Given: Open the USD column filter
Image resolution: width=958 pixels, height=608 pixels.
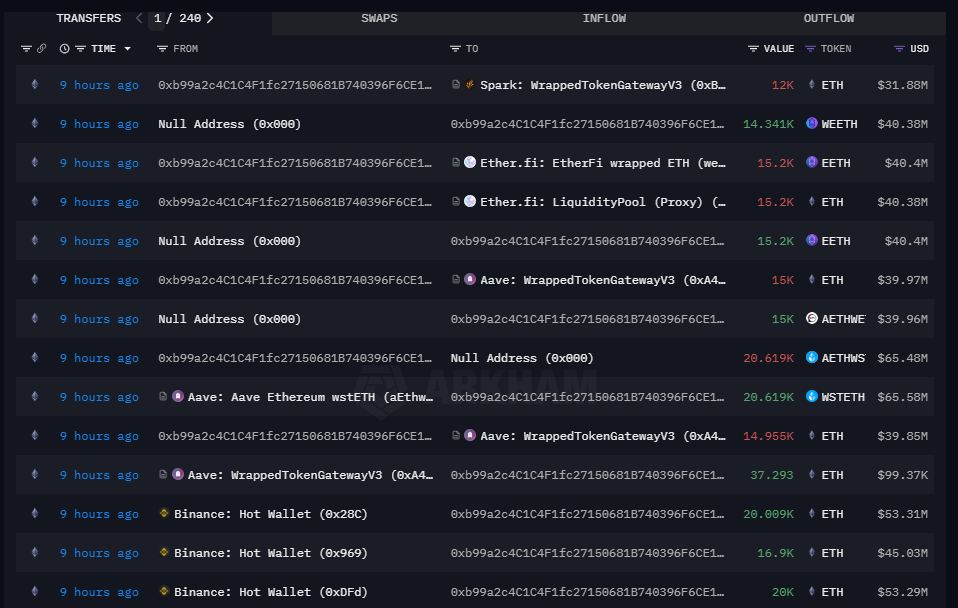Looking at the screenshot, I should pos(900,48).
